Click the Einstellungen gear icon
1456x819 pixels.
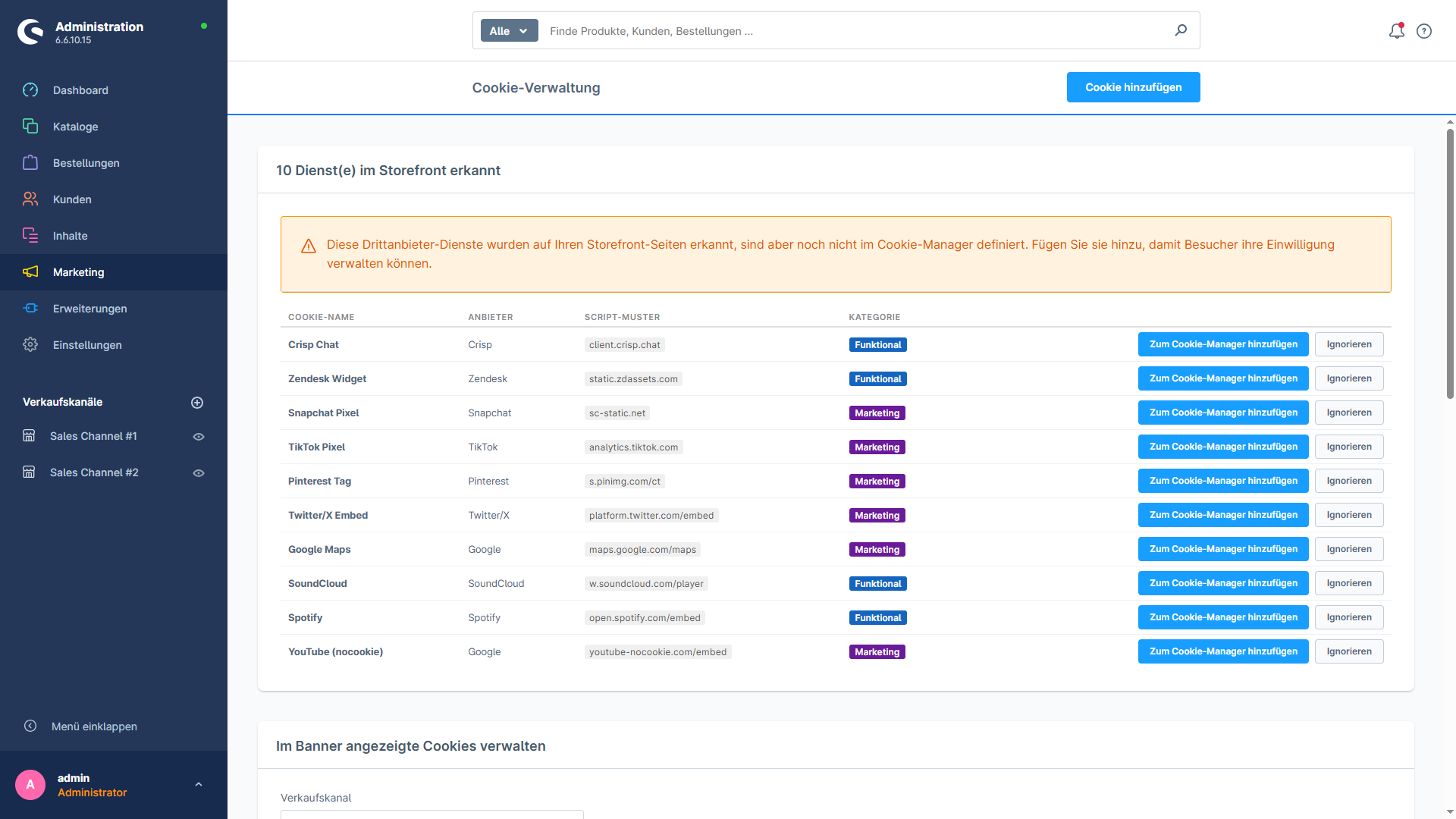pos(30,345)
